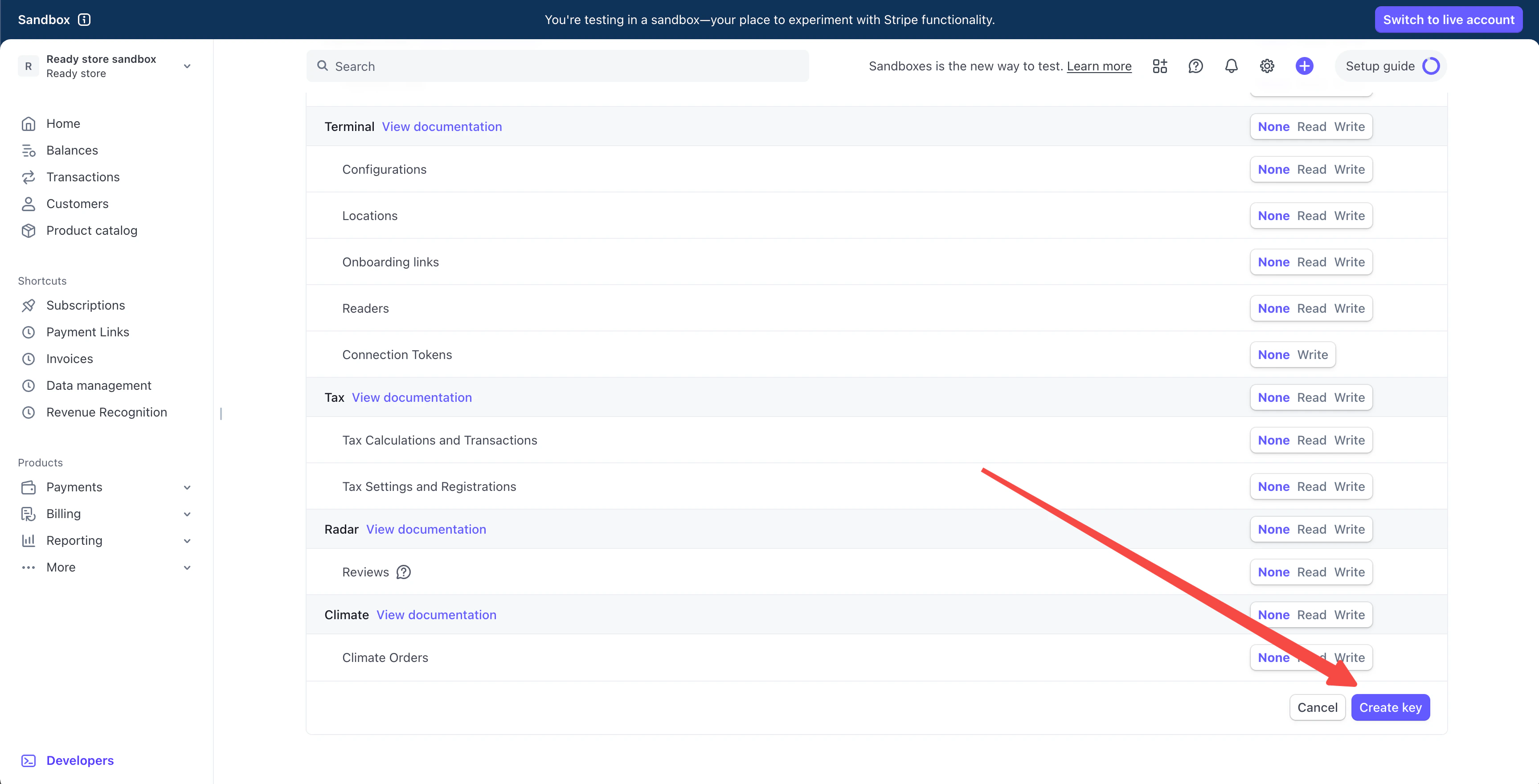
Task: Click the Search input field
Action: 557,66
